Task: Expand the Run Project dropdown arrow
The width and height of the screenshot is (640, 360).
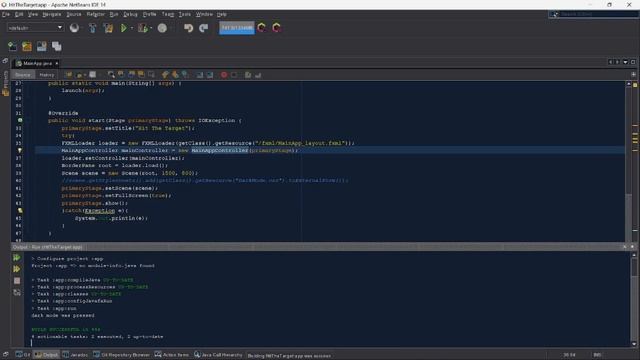Action: 131,28
